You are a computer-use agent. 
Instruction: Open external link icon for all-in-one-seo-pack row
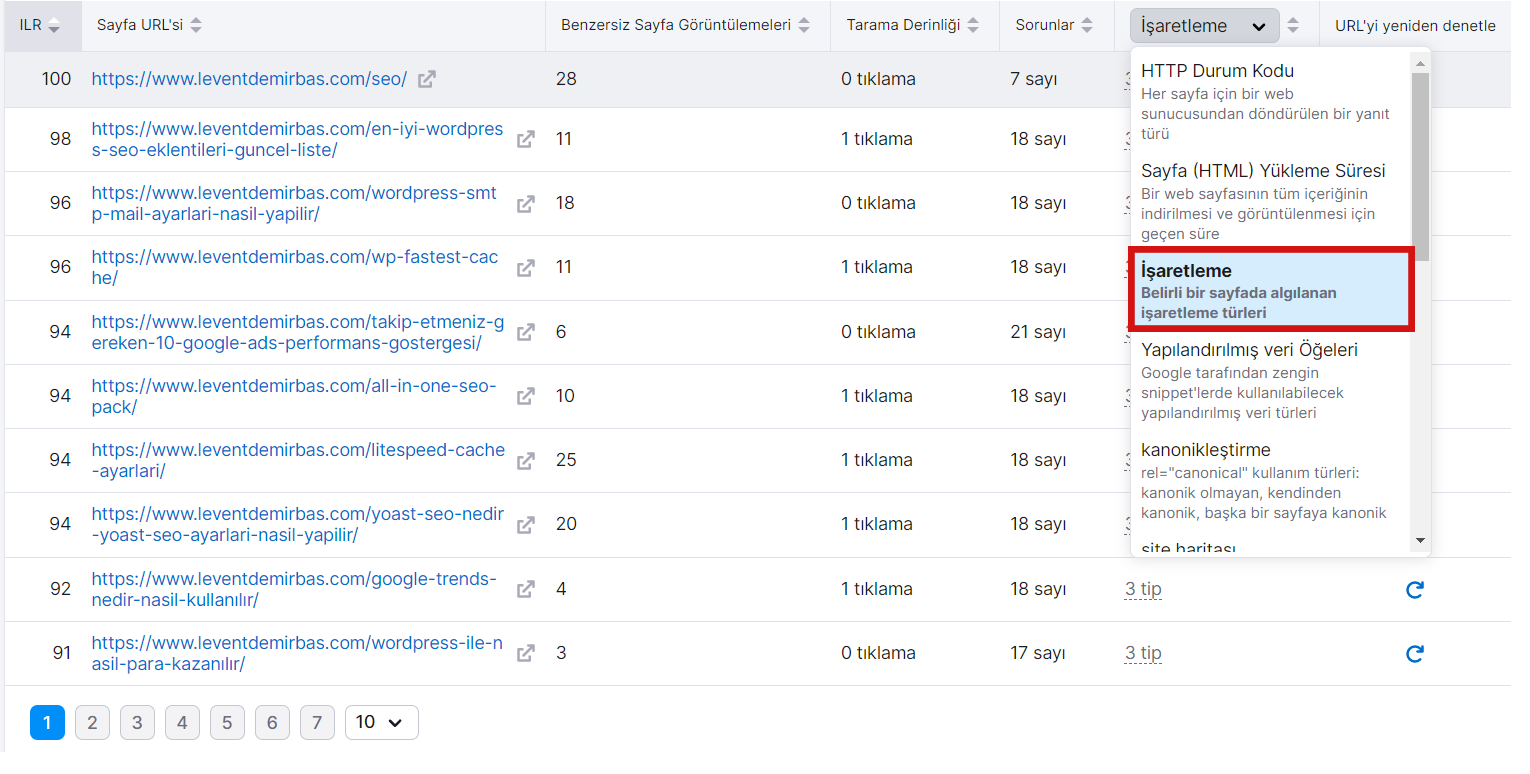coord(525,396)
